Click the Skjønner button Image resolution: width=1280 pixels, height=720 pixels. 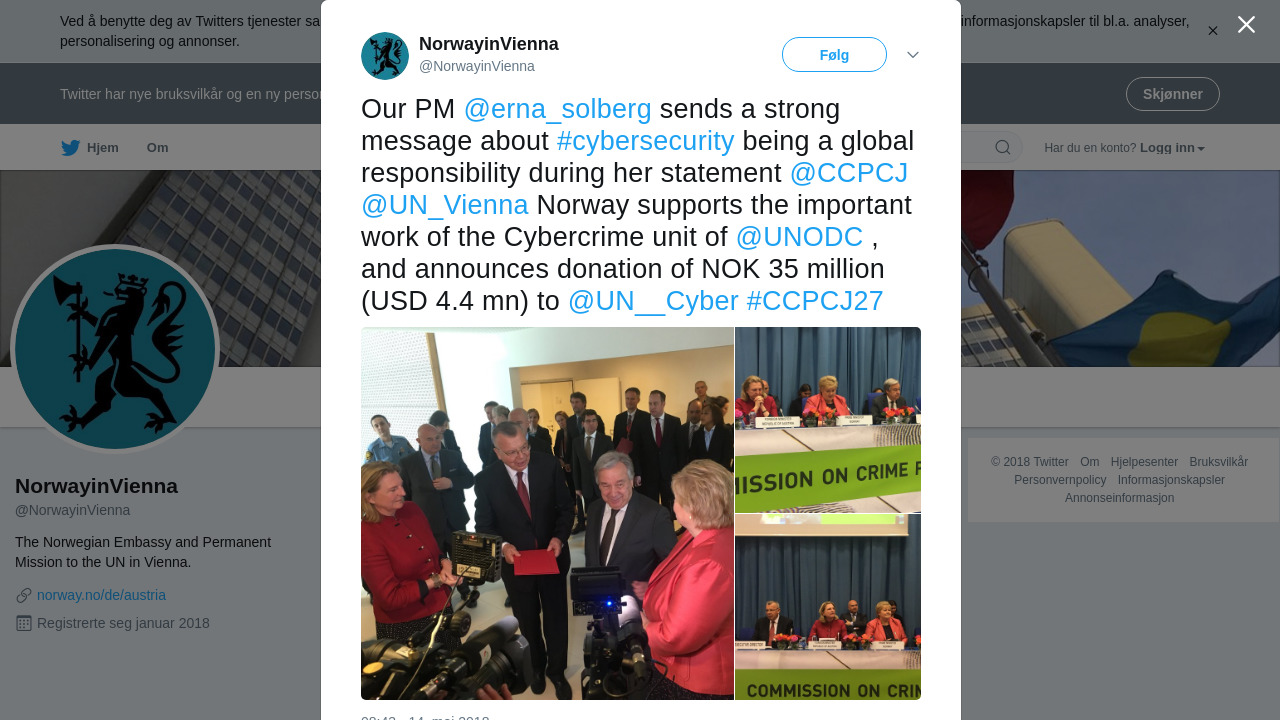click(1172, 94)
